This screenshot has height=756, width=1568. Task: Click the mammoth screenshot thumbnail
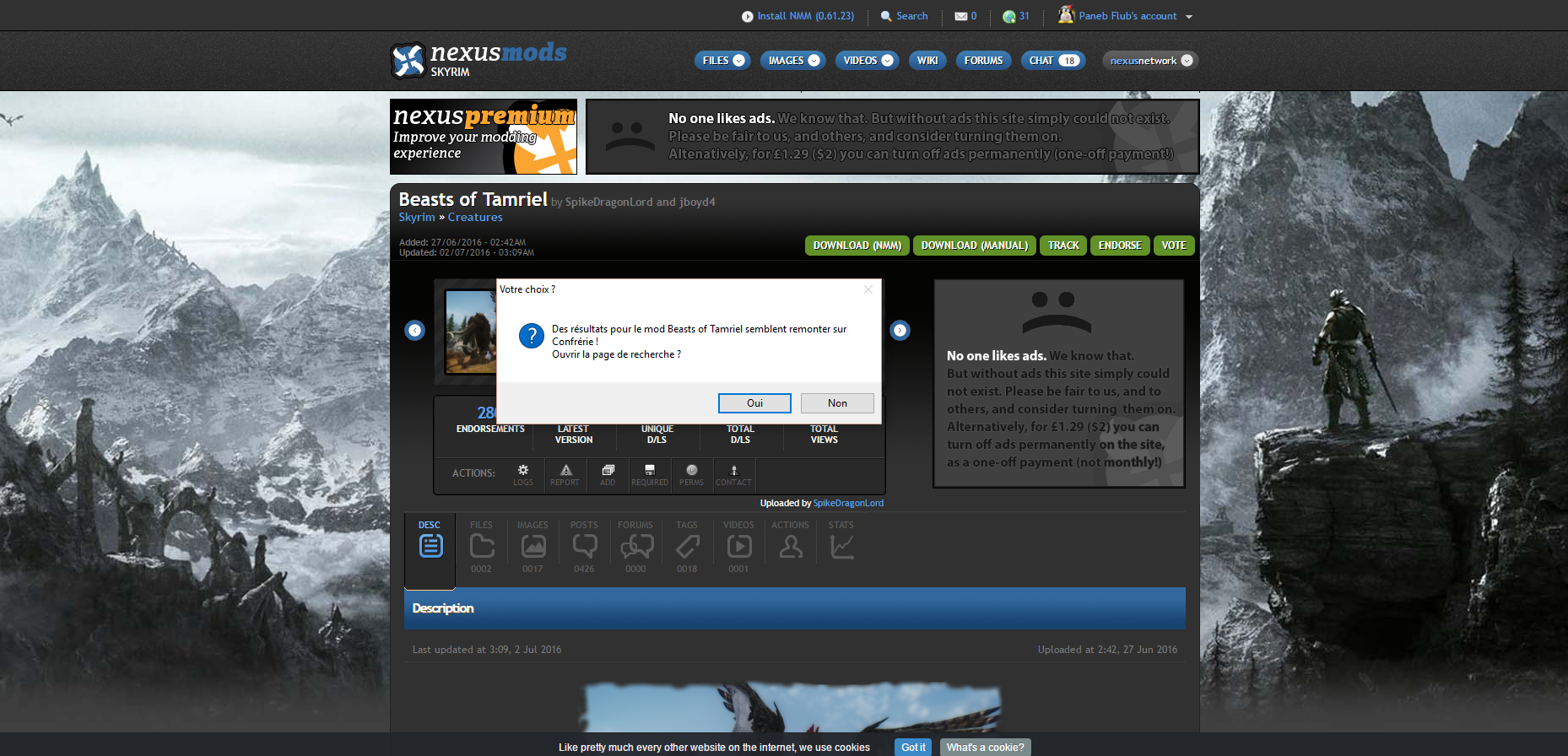(471, 332)
